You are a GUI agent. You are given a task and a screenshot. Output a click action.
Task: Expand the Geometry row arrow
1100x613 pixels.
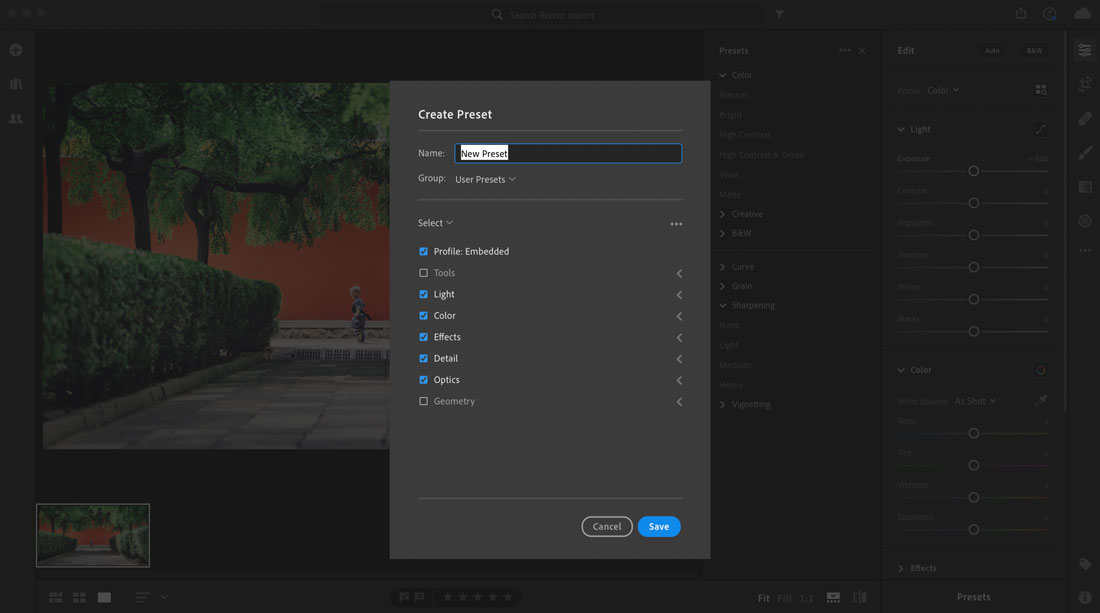coord(679,402)
